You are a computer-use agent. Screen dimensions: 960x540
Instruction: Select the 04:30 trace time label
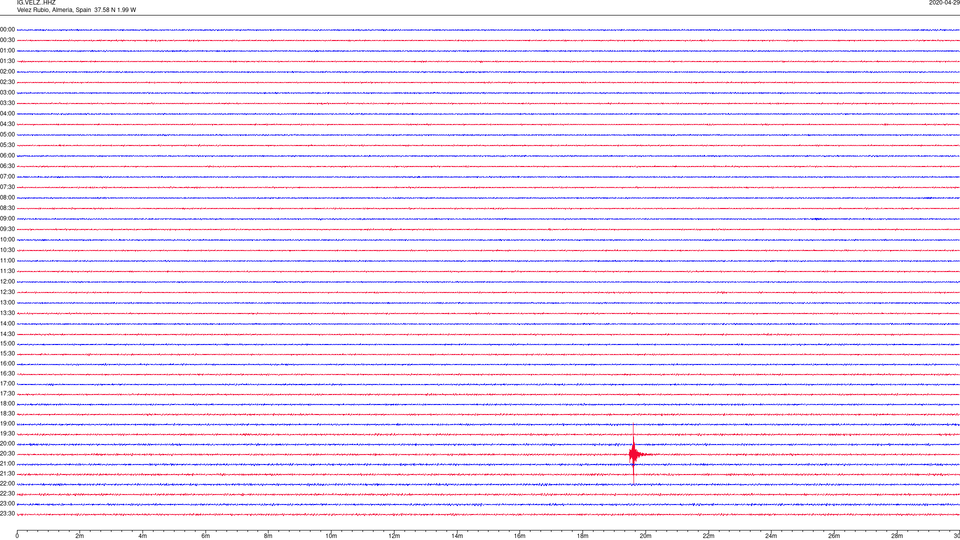pos(7,124)
